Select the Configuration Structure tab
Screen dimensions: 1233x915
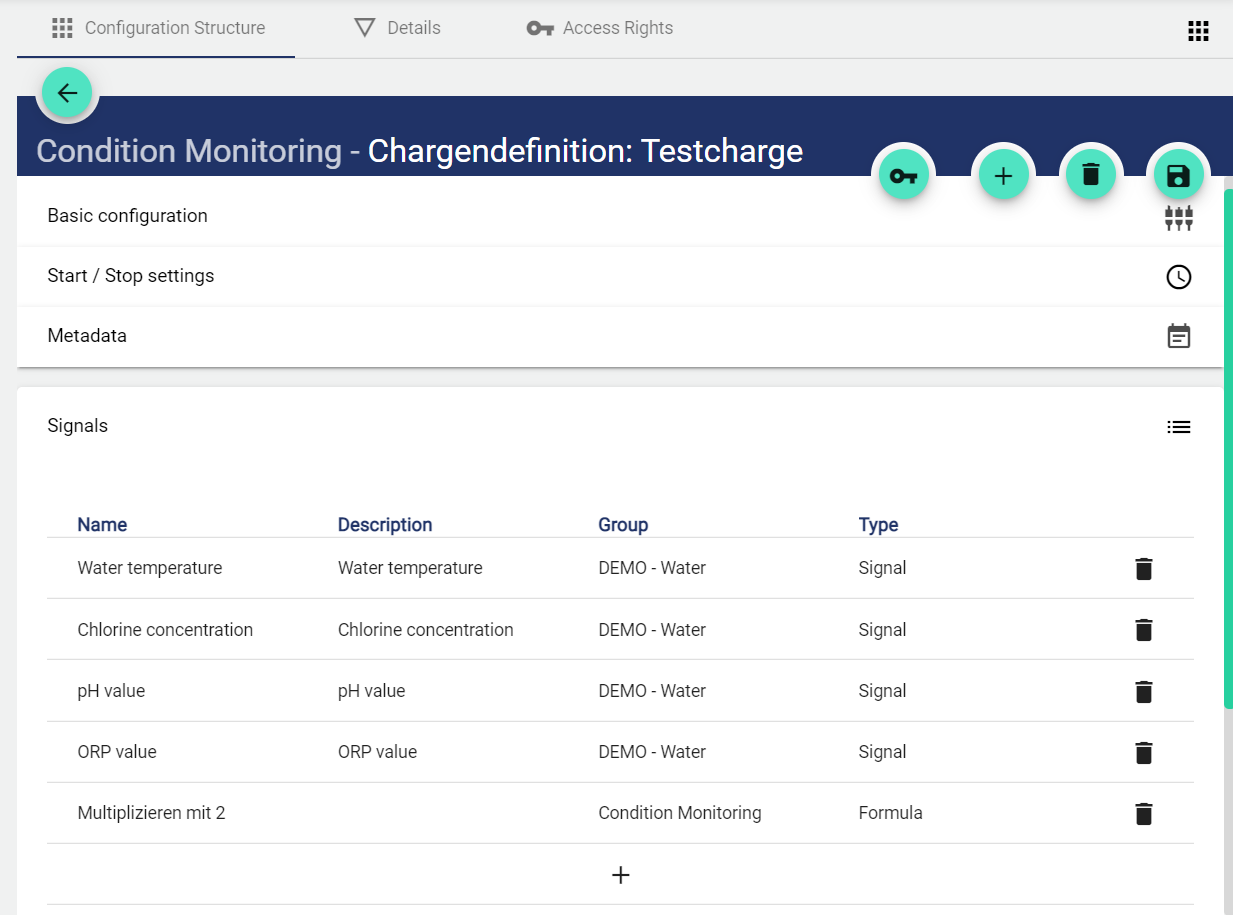point(158,28)
